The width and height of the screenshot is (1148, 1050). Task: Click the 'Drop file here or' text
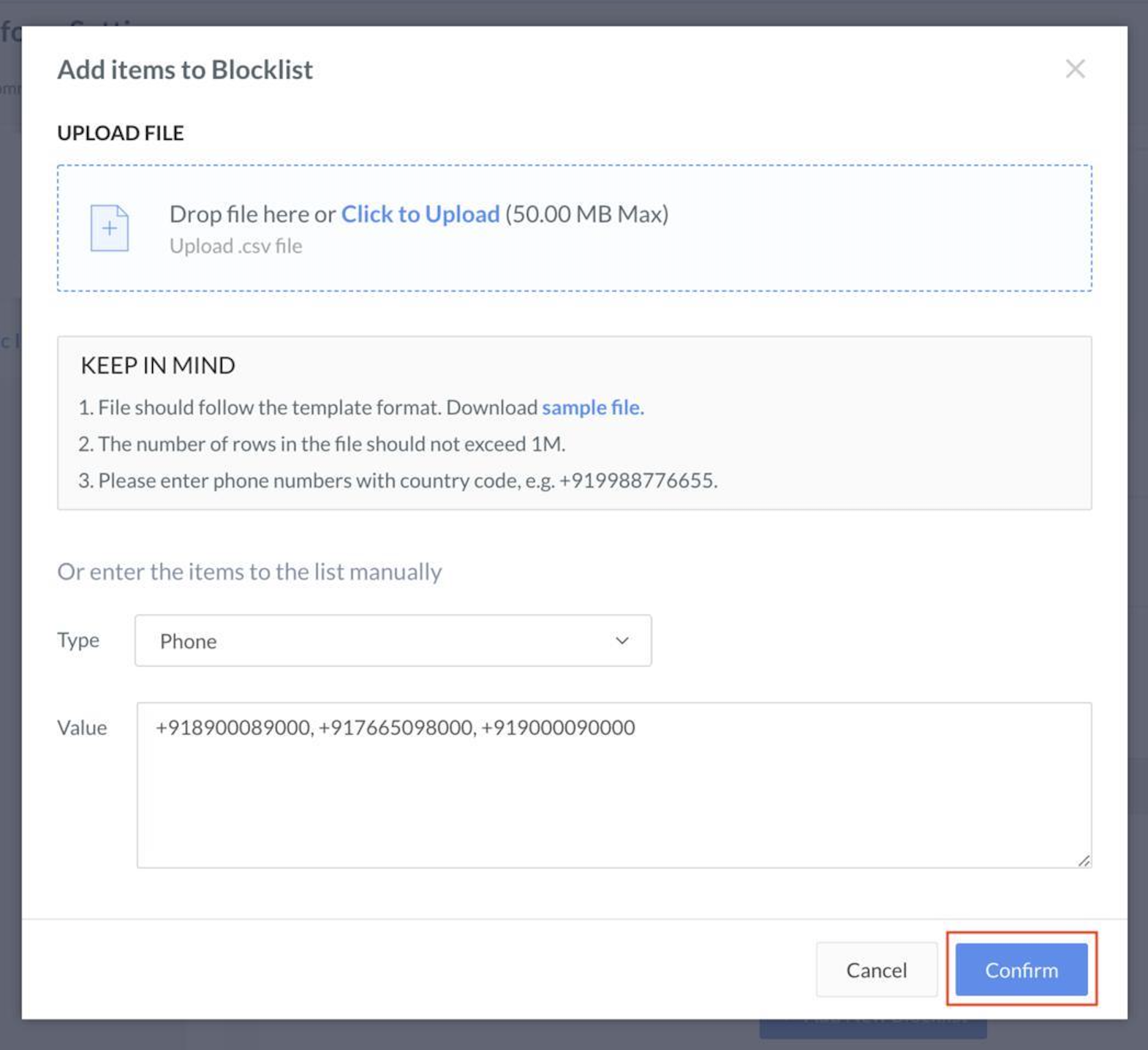[252, 214]
